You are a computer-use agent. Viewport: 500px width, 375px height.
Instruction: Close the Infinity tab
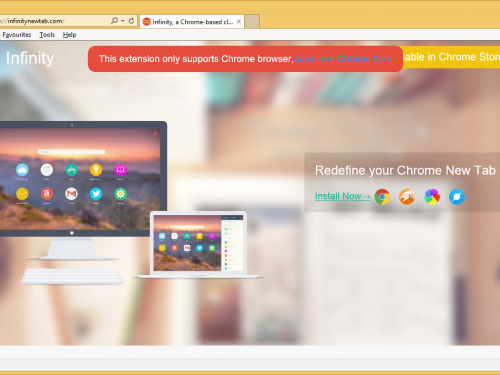point(239,22)
